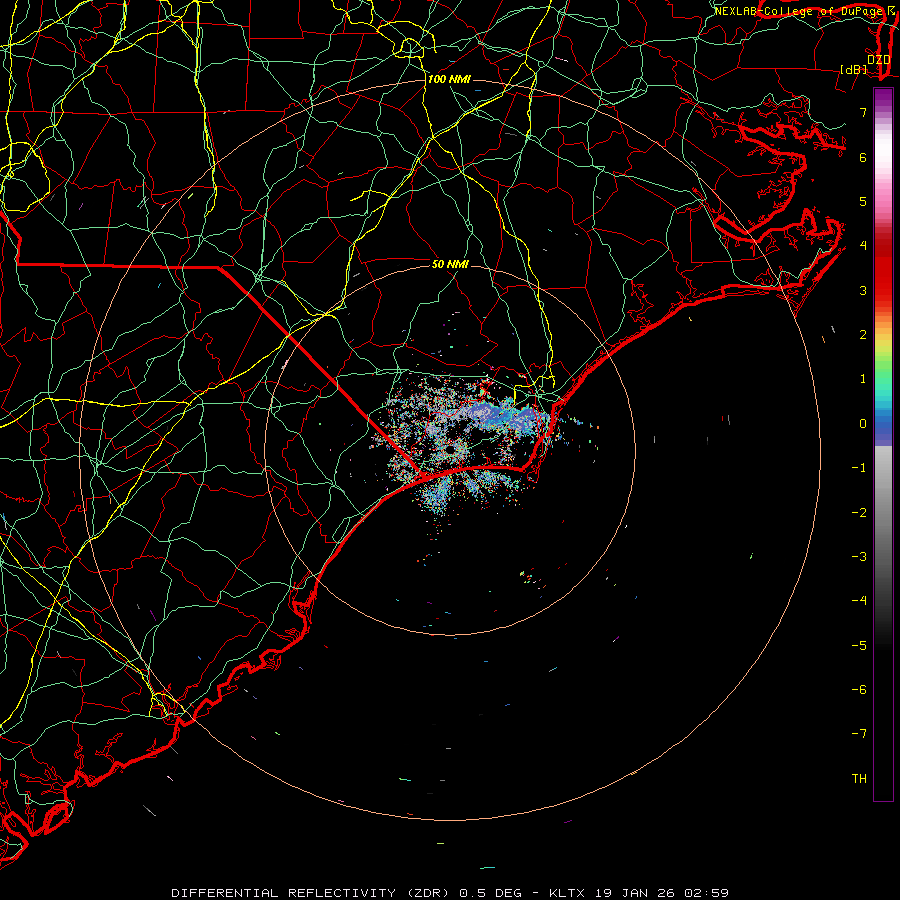Click the "-2" value on the color scale

859,513
